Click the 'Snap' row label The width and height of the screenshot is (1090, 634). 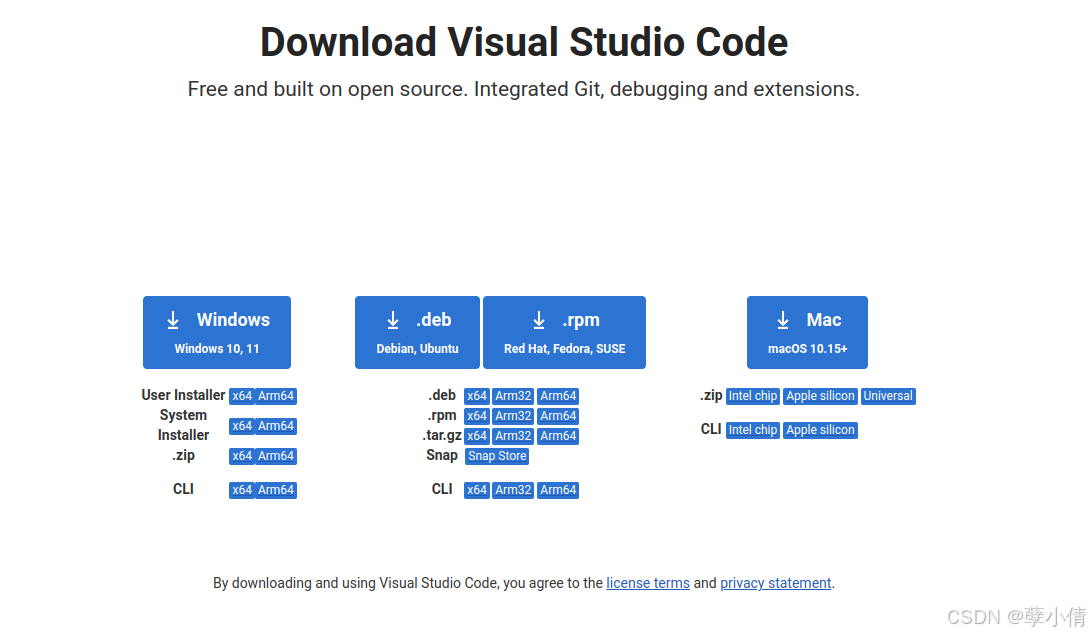pyautogui.click(x=442, y=455)
